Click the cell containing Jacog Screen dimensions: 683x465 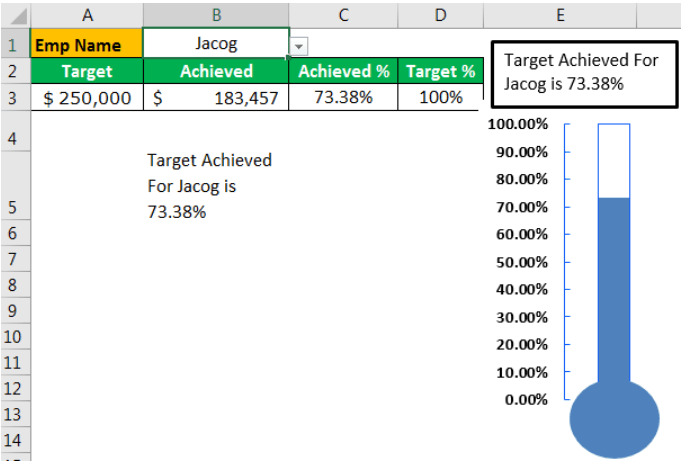(216, 45)
